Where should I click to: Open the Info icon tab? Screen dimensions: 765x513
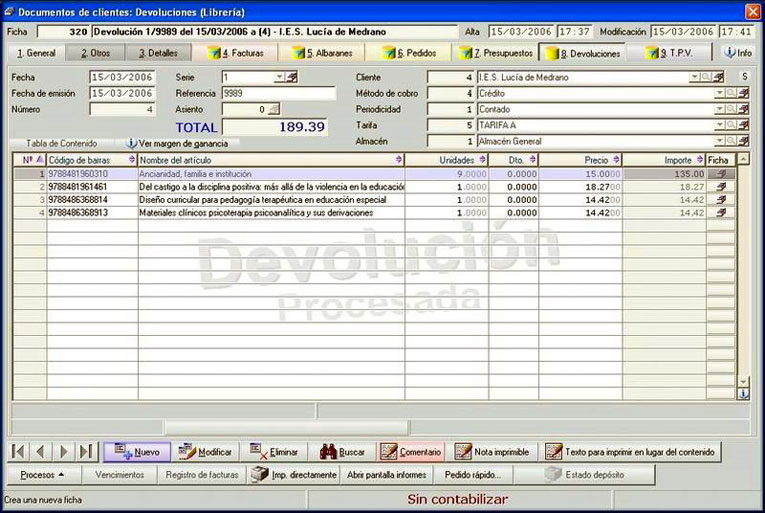pos(738,53)
